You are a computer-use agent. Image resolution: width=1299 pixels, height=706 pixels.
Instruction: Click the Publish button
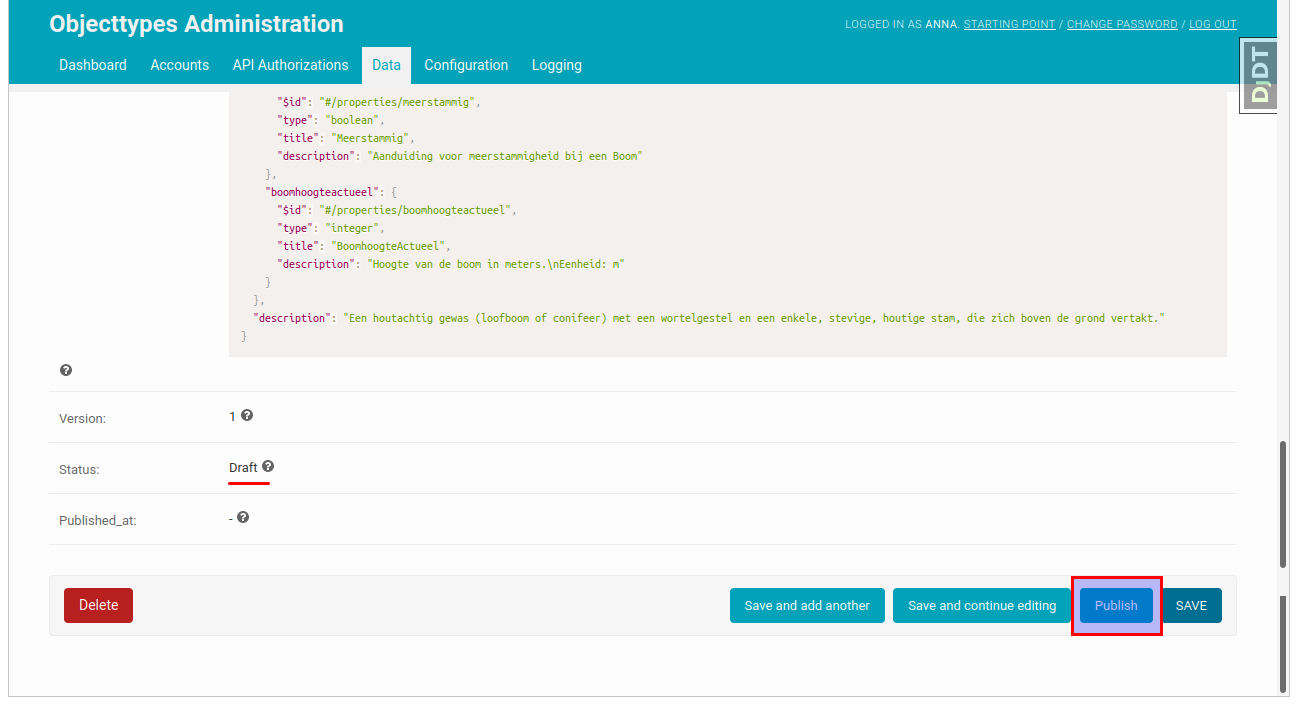pyautogui.click(x=1116, y=605)
